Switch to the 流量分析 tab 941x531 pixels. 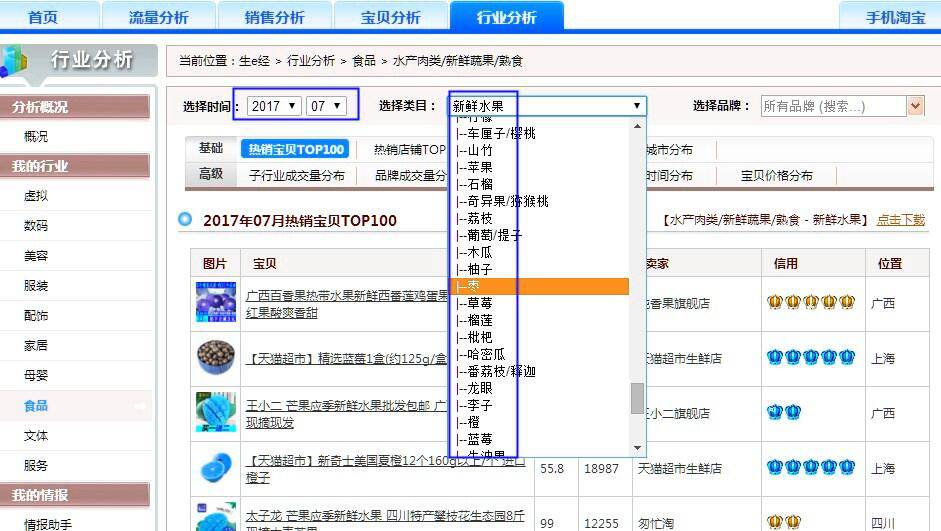pyautogui.click(x=158, y=17)
